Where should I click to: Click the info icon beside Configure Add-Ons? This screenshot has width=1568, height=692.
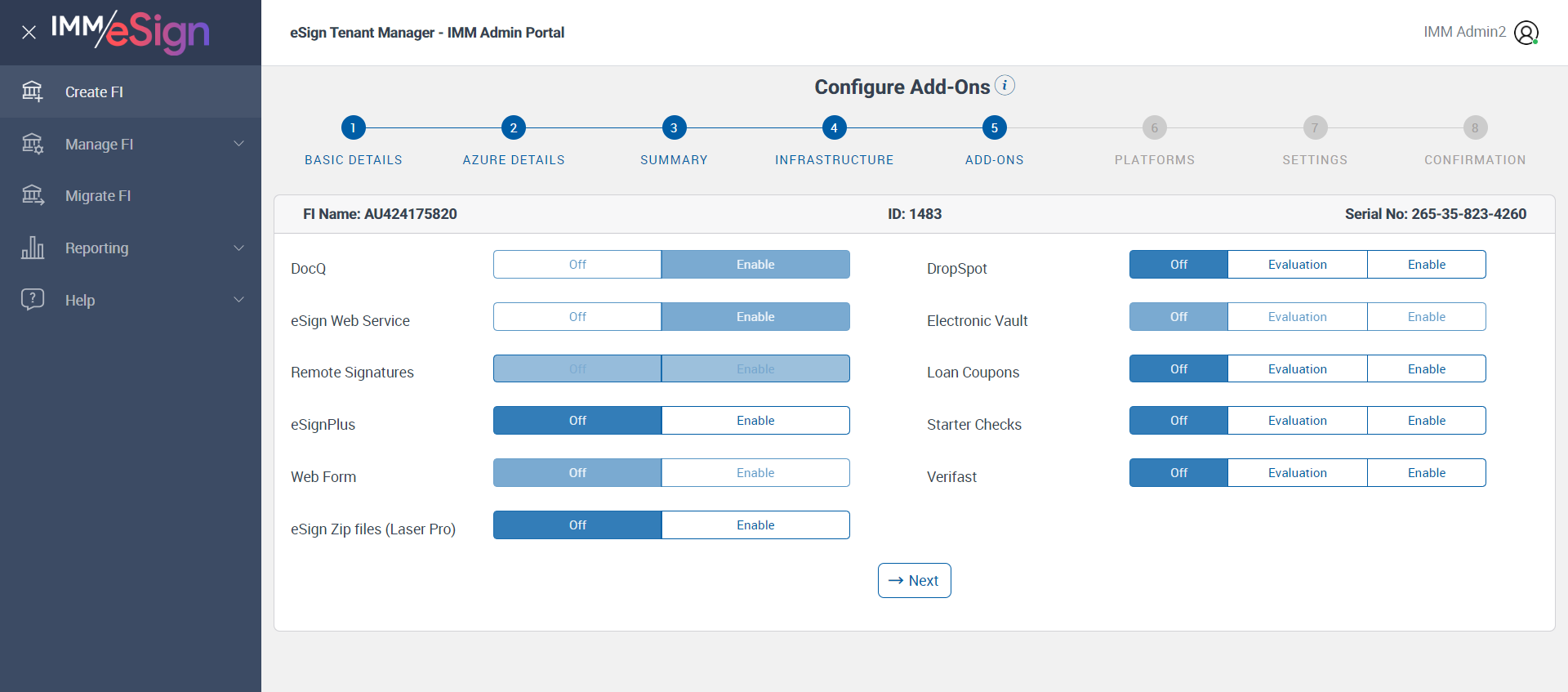point(1004,85)
